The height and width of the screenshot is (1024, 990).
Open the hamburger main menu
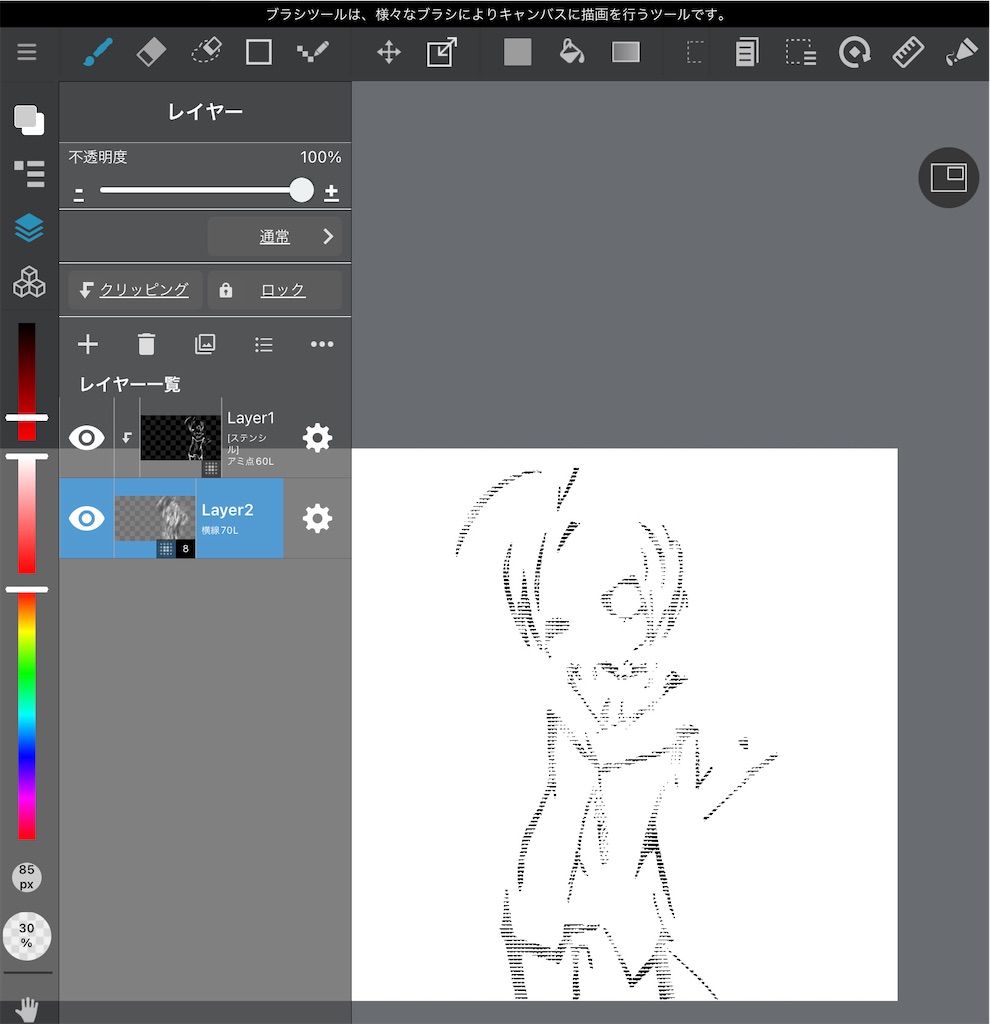[27, 52]
